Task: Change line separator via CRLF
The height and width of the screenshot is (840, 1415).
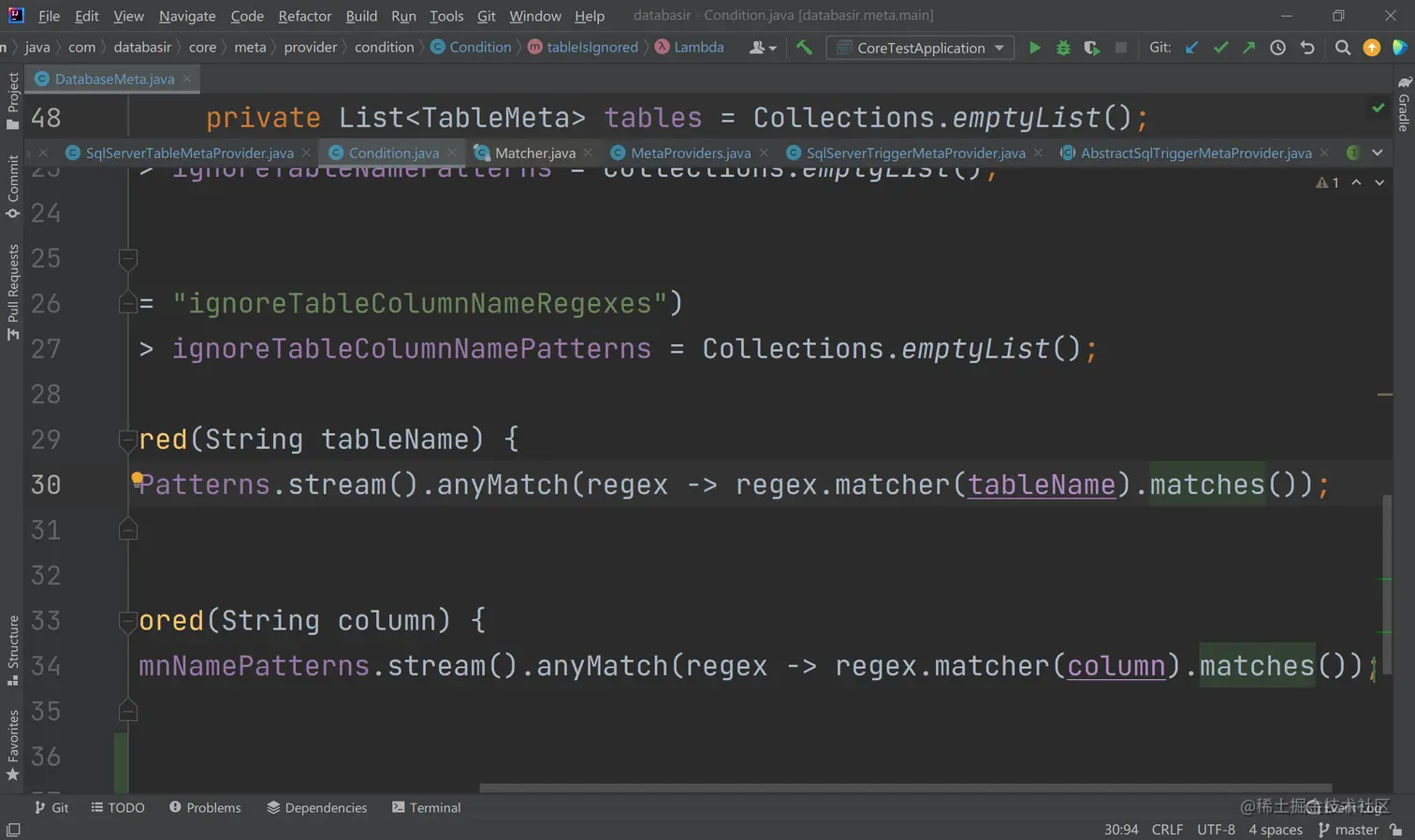Action: pos(1167,830)
